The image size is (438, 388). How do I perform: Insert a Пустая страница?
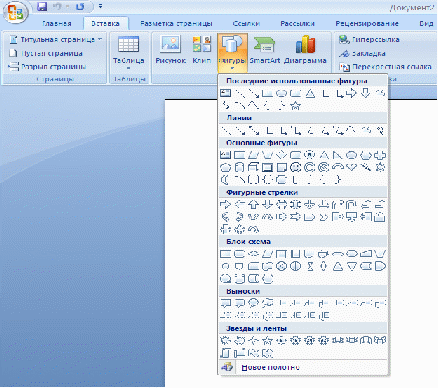click(46, 53)
